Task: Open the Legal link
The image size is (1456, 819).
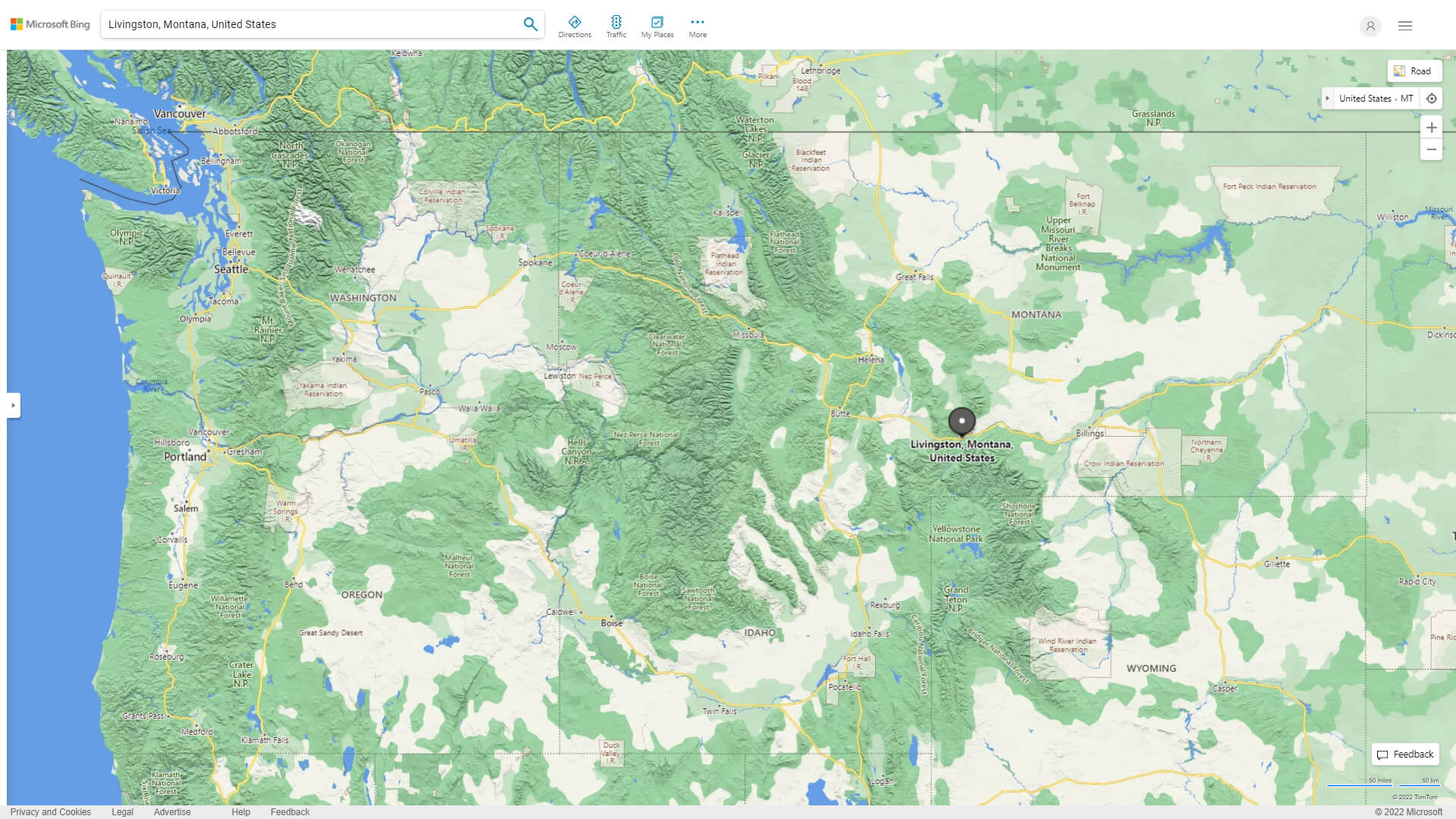Action: coord(121,811)
